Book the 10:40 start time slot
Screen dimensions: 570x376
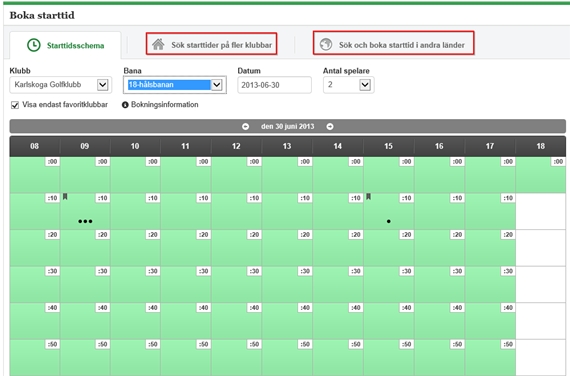click(136, 321)
